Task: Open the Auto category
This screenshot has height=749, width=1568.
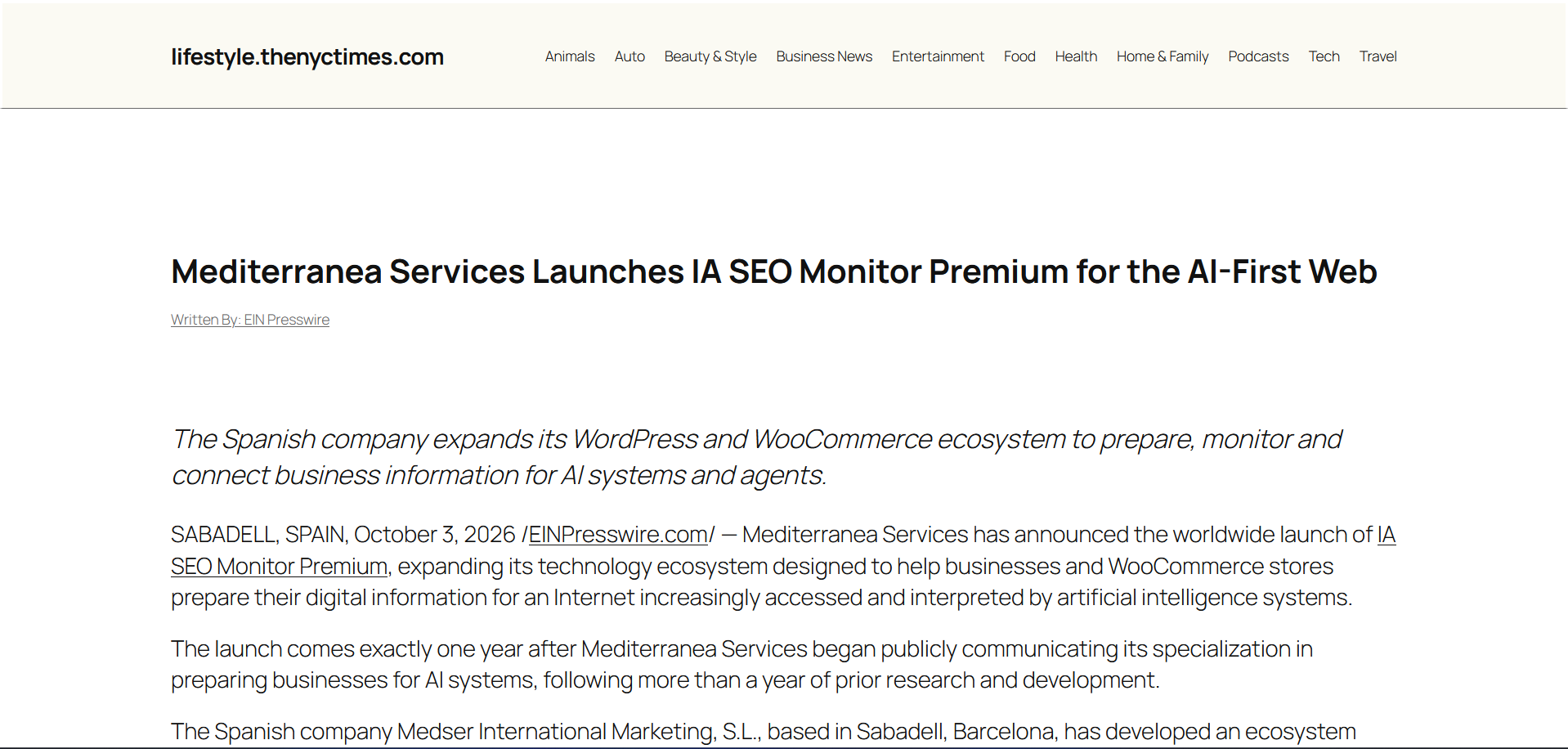Action: [x=629, y=56]
